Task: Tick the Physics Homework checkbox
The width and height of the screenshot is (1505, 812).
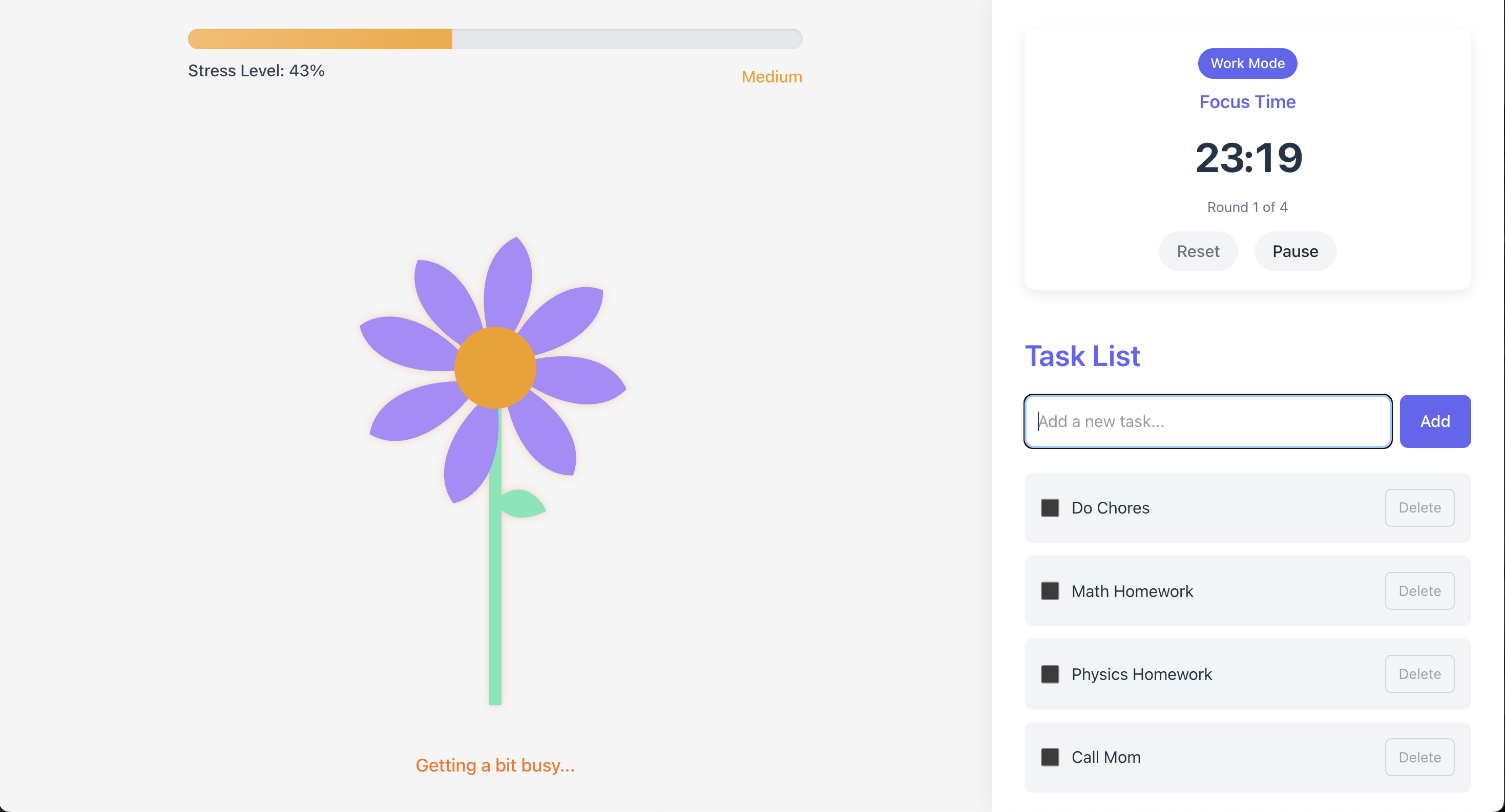Action: coord(1049,674)
